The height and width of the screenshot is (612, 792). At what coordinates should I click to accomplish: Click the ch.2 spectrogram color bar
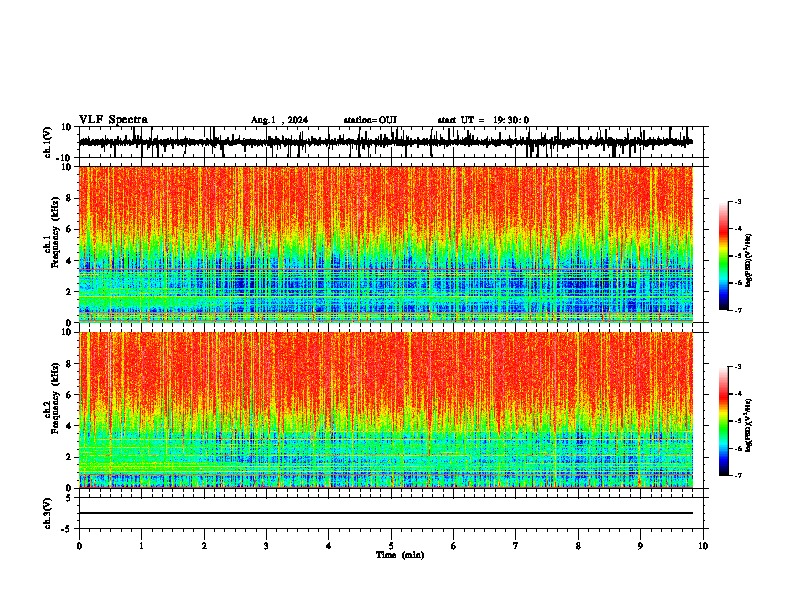point(723,421)
